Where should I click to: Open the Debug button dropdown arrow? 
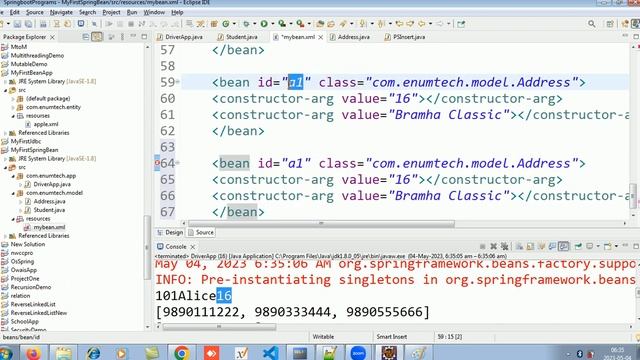254,24
